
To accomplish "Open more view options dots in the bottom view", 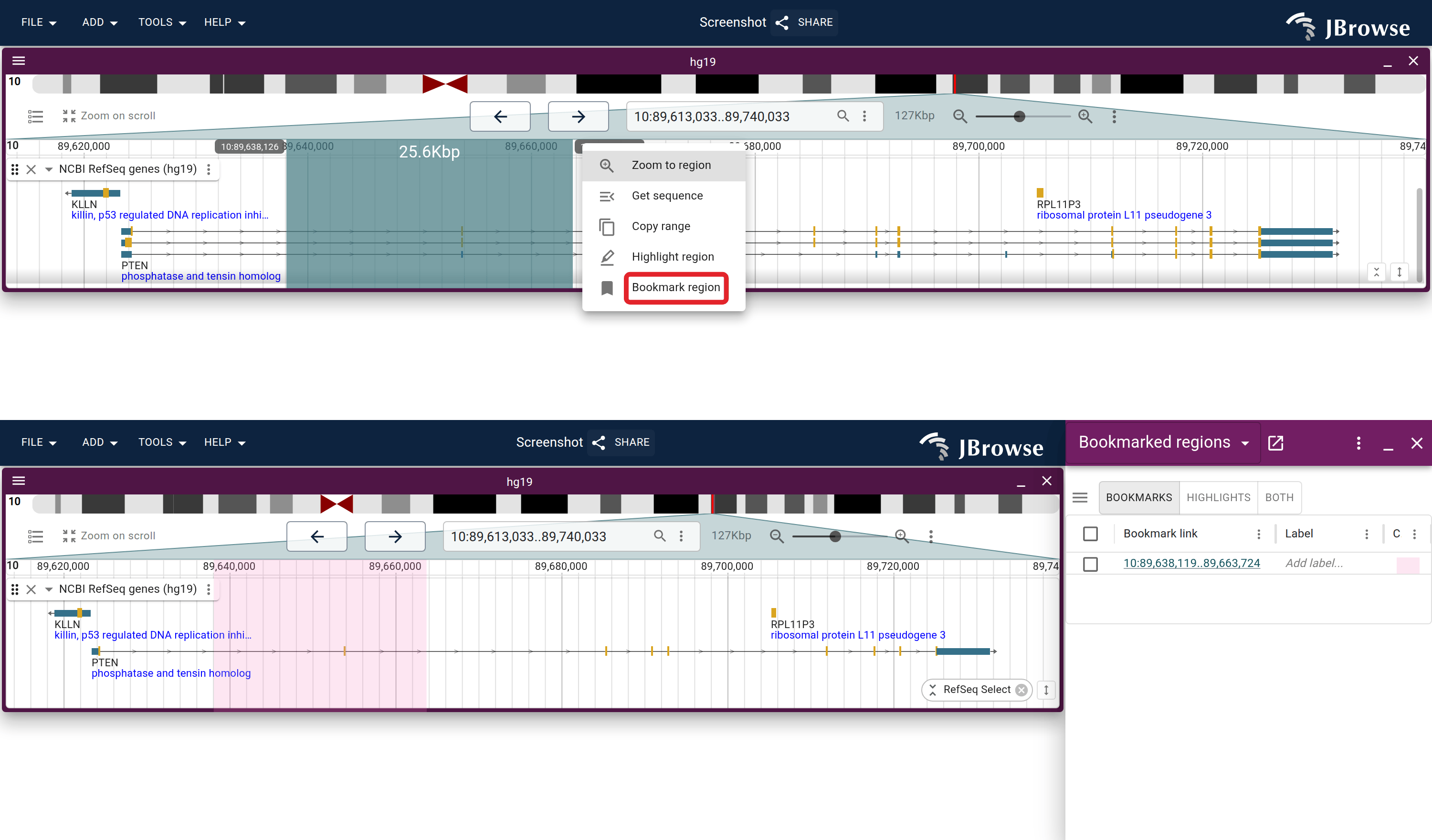I will [931, 536].
